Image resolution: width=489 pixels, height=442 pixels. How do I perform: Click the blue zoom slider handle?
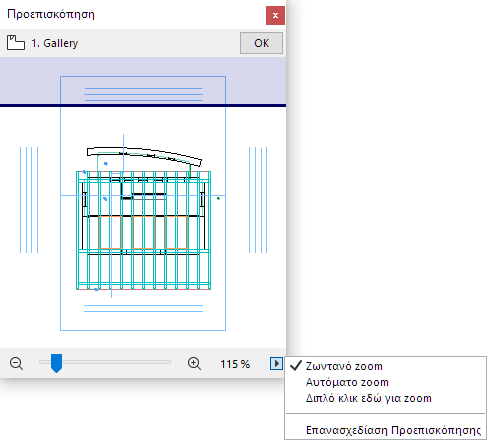56,363
